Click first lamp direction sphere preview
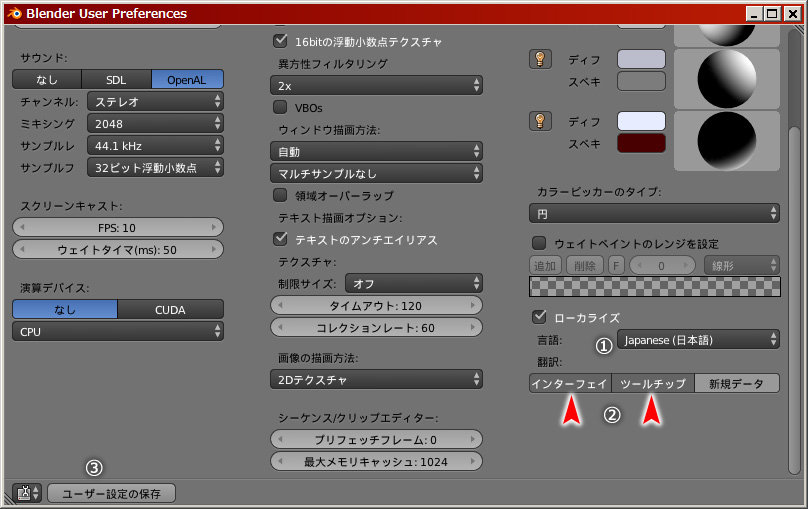The image size is (808, 509). [727, 79]
